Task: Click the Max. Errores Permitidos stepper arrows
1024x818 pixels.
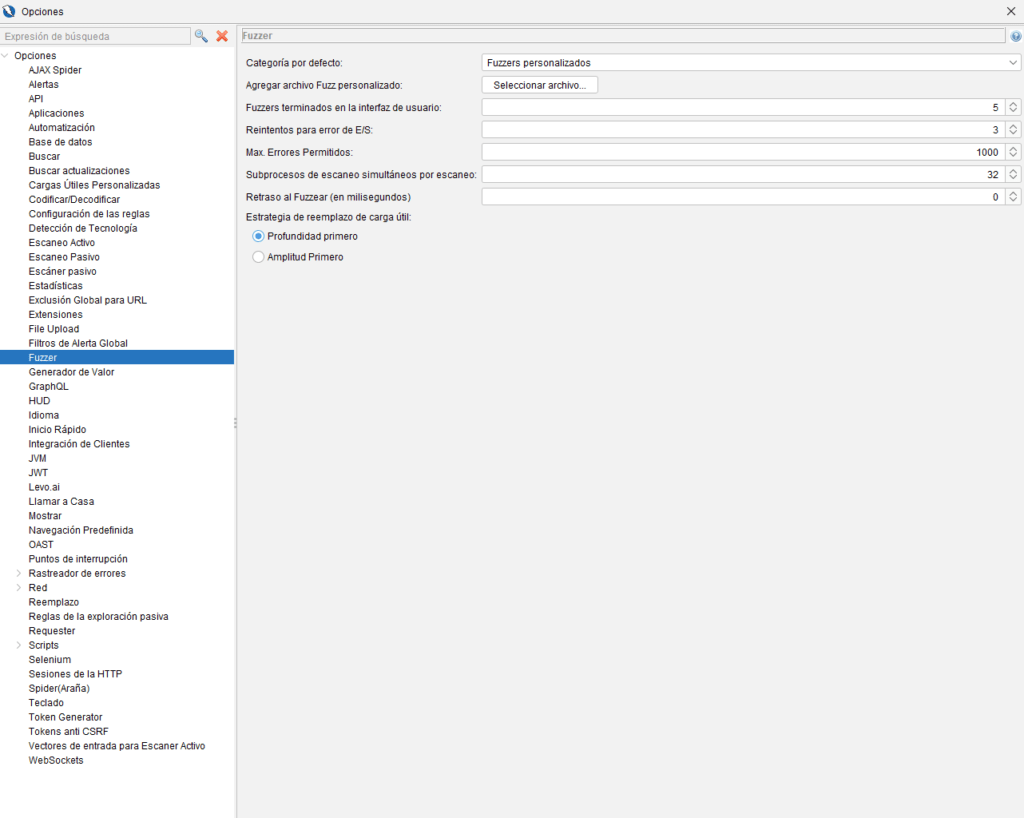Action: (x=1013, y=152)
